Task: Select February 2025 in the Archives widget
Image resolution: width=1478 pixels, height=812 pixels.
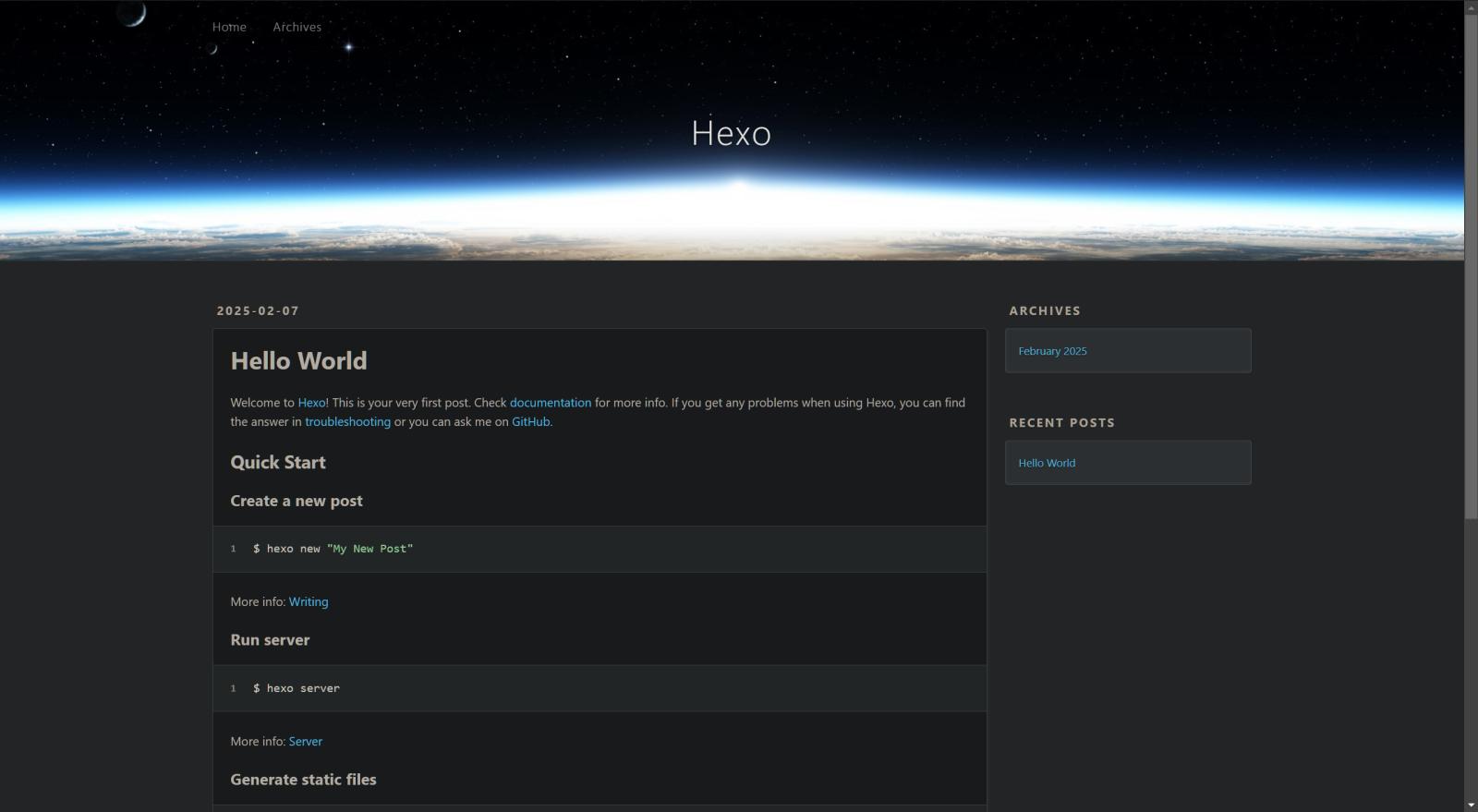Action: click(x=1052, y=351)
